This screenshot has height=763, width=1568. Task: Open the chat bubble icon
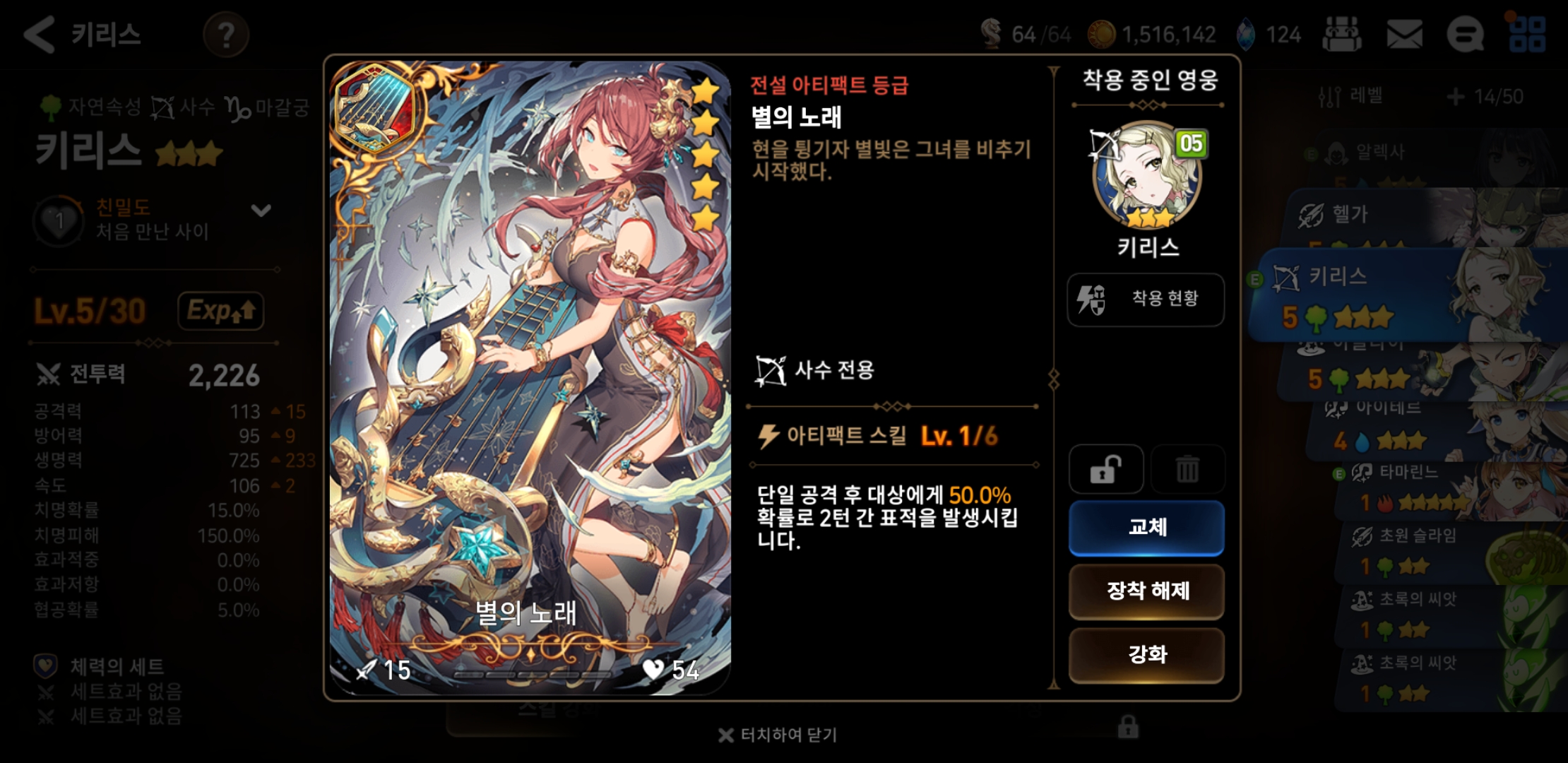[x=1466, y=34]
